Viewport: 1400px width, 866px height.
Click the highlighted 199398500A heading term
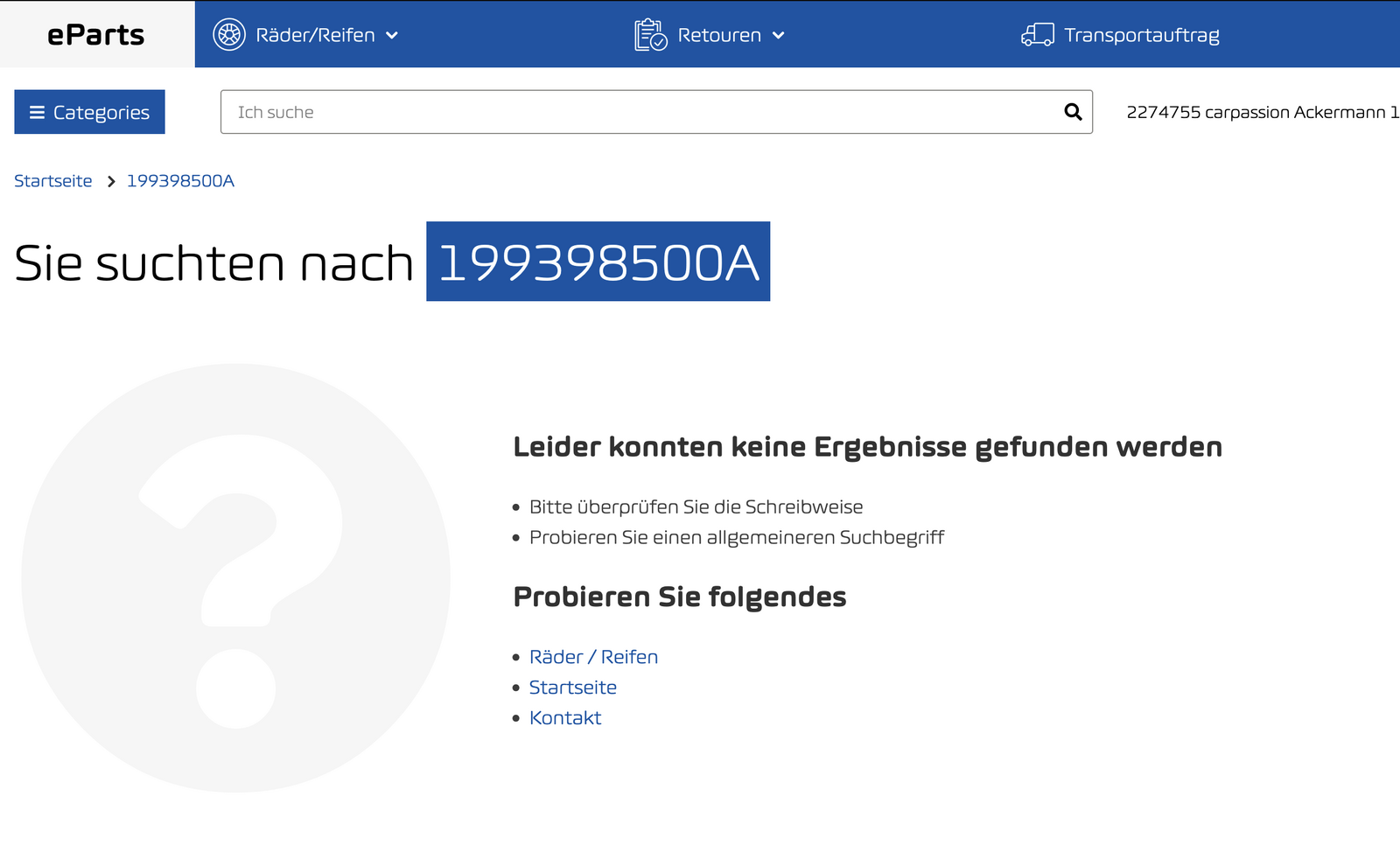coord(598,262)
